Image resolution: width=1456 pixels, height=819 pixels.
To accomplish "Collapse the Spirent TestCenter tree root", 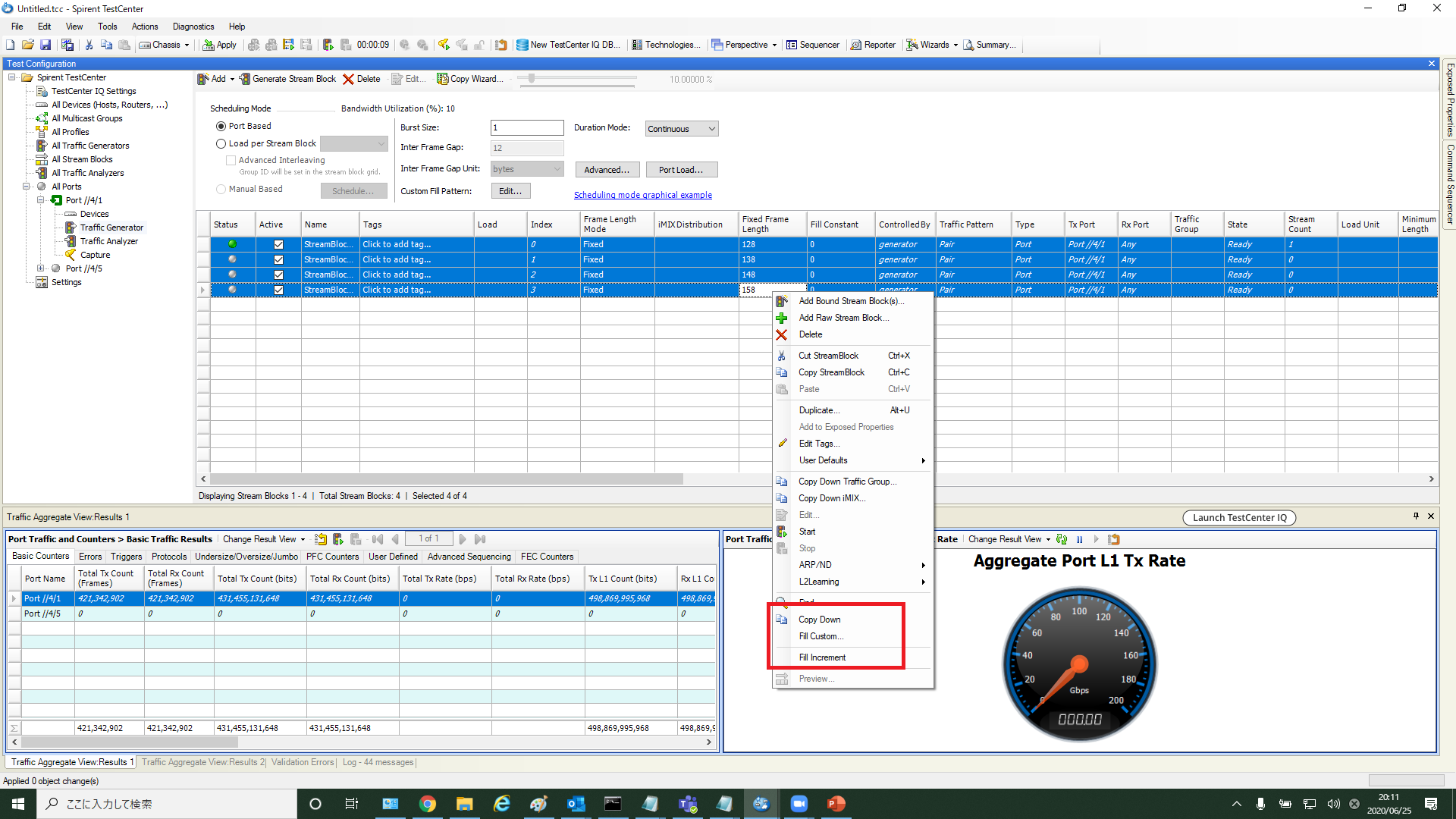I will point(12,77).
